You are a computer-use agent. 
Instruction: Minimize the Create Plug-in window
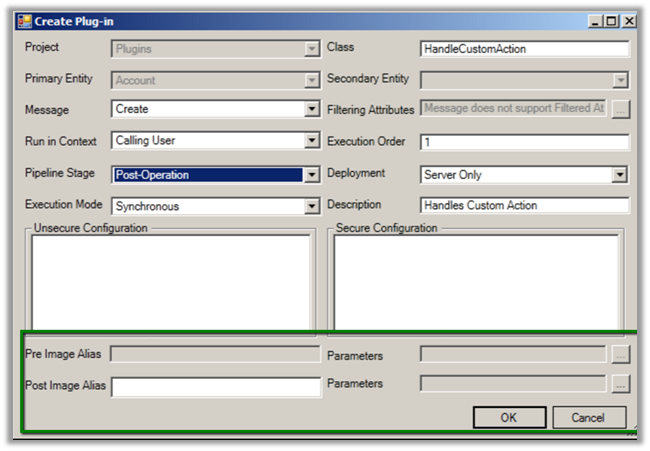[594, 21]
